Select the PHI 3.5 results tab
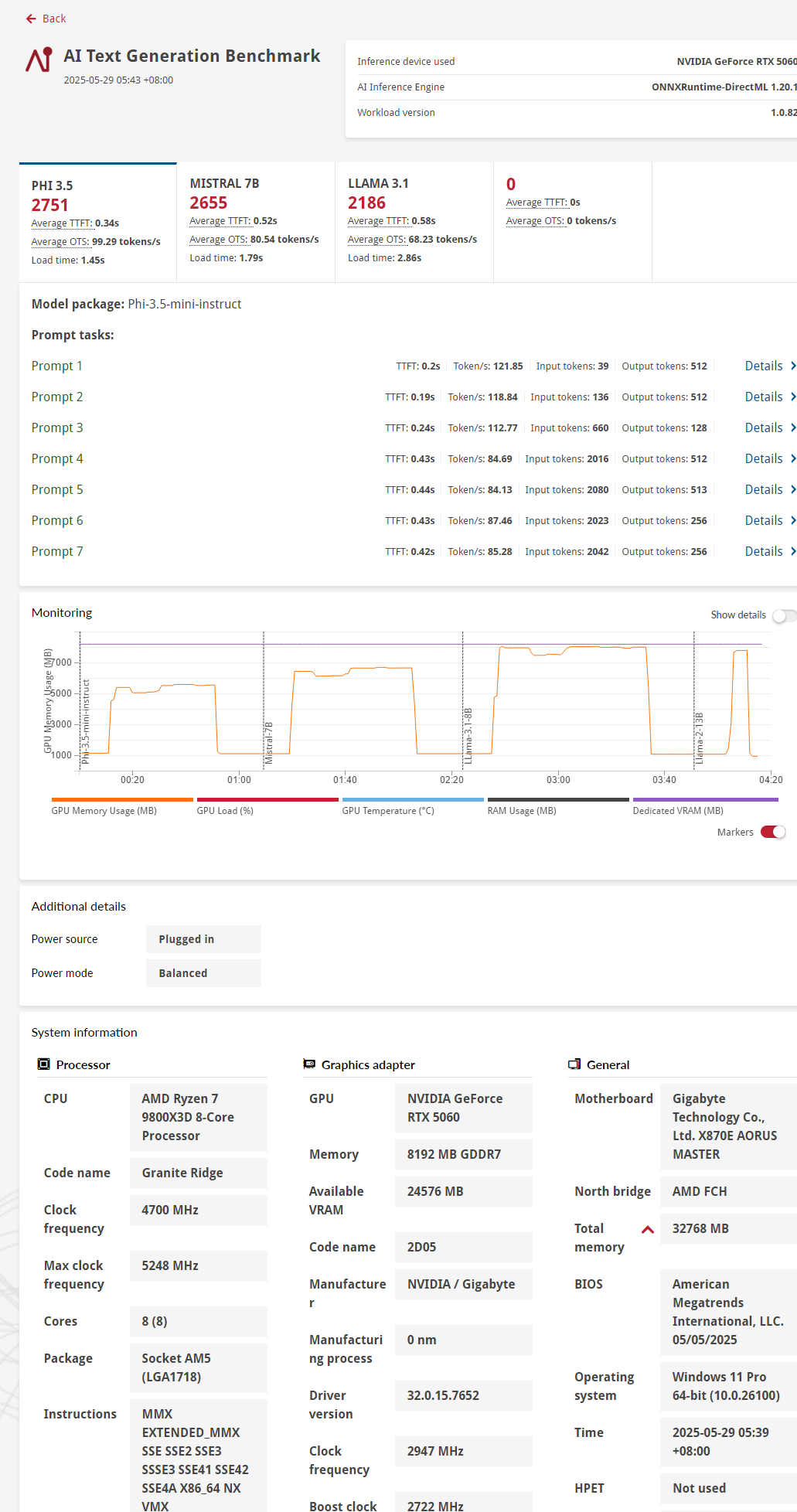Screen dimensions: 797x1512 pyautogui.click(x=98, y=223)
